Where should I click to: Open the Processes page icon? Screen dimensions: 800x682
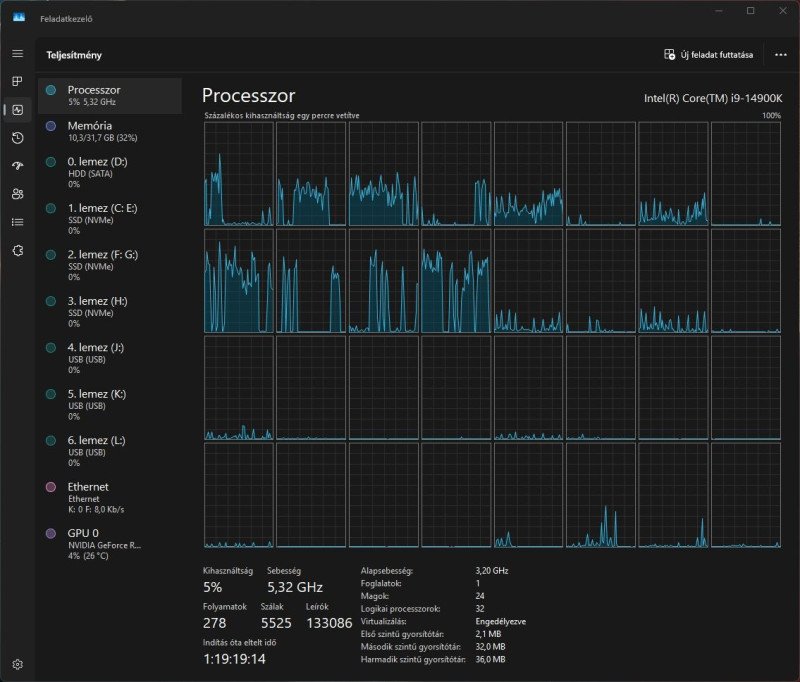[17, 82]
